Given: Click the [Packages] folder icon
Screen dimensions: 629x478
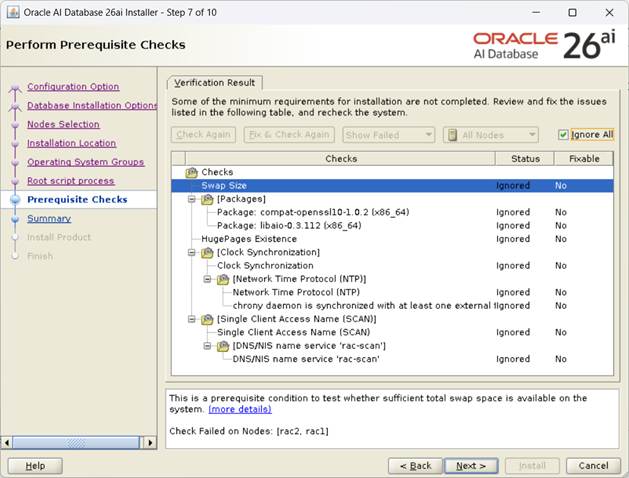Looking at the screenshot, I should [207, 199].
